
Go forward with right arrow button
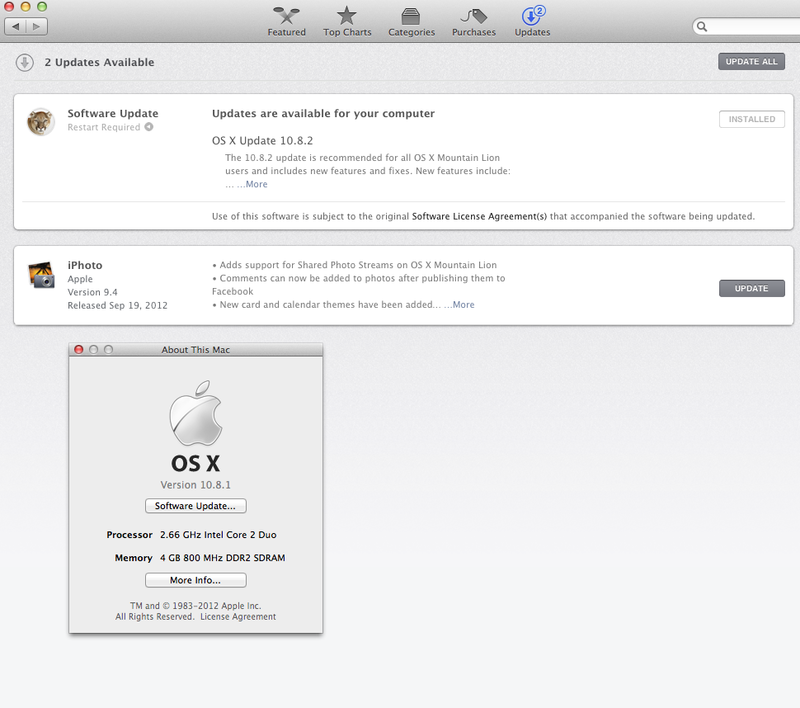pos(37,26)
